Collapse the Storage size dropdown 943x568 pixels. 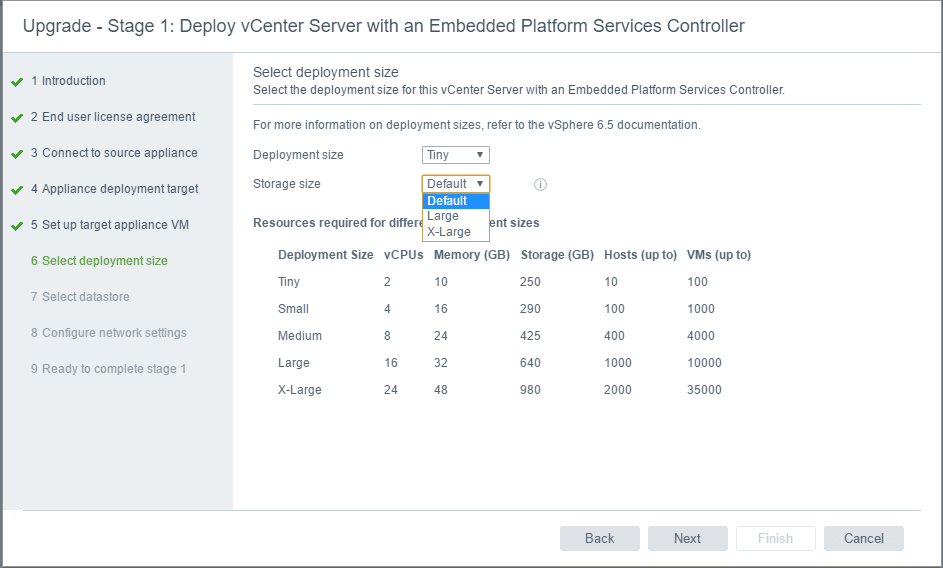(456, 184)
